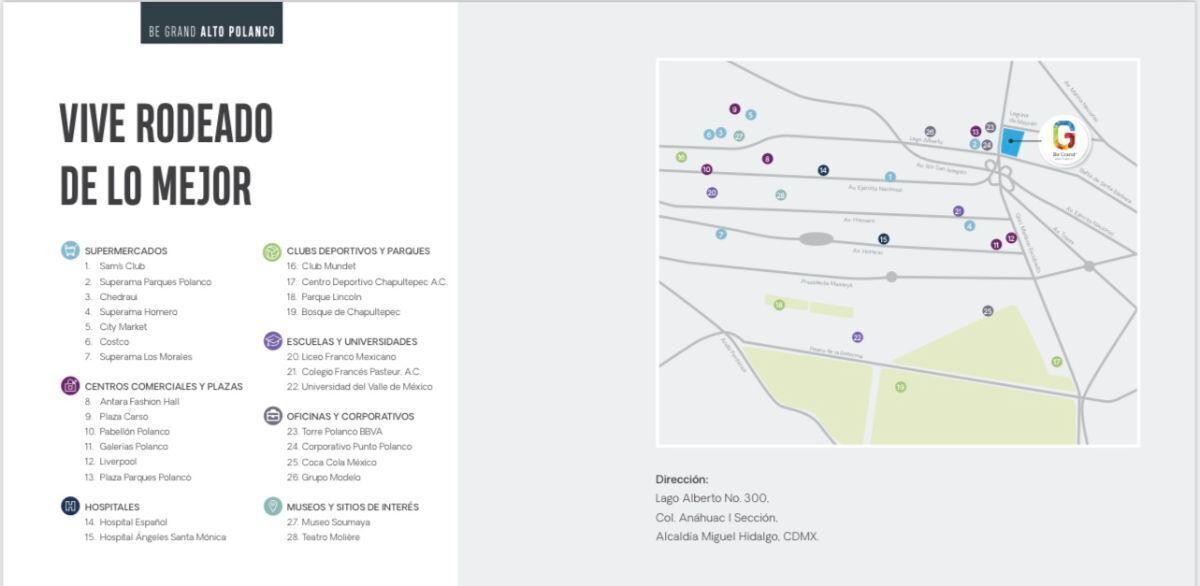Select map marker 26 for Grupo Modelo
Screen dimensions: 1200x586
(930, 132)
